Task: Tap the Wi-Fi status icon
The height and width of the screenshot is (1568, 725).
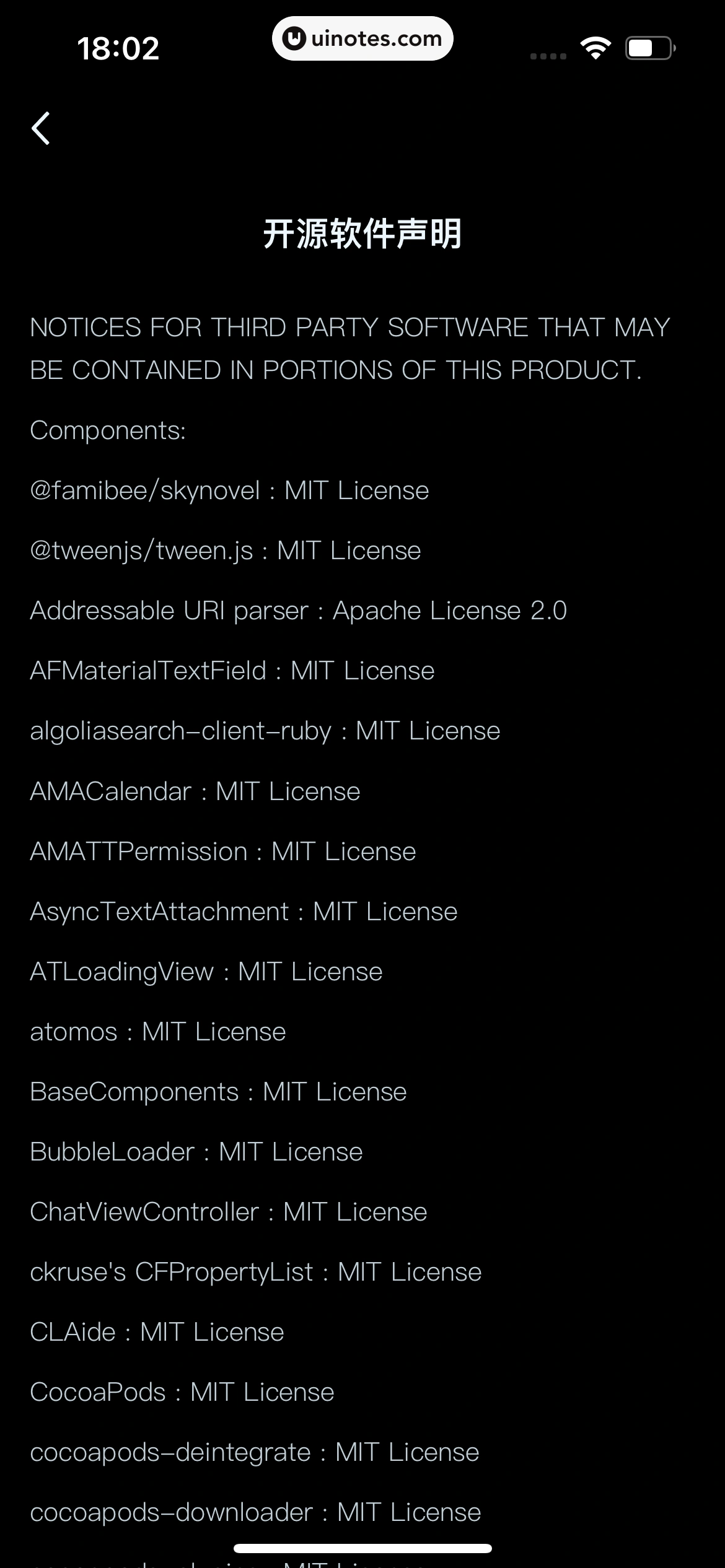Action: 595,48
